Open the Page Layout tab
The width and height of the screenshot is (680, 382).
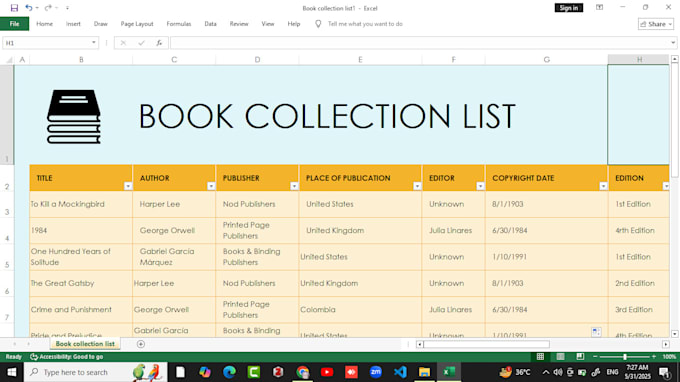[137, 24]
